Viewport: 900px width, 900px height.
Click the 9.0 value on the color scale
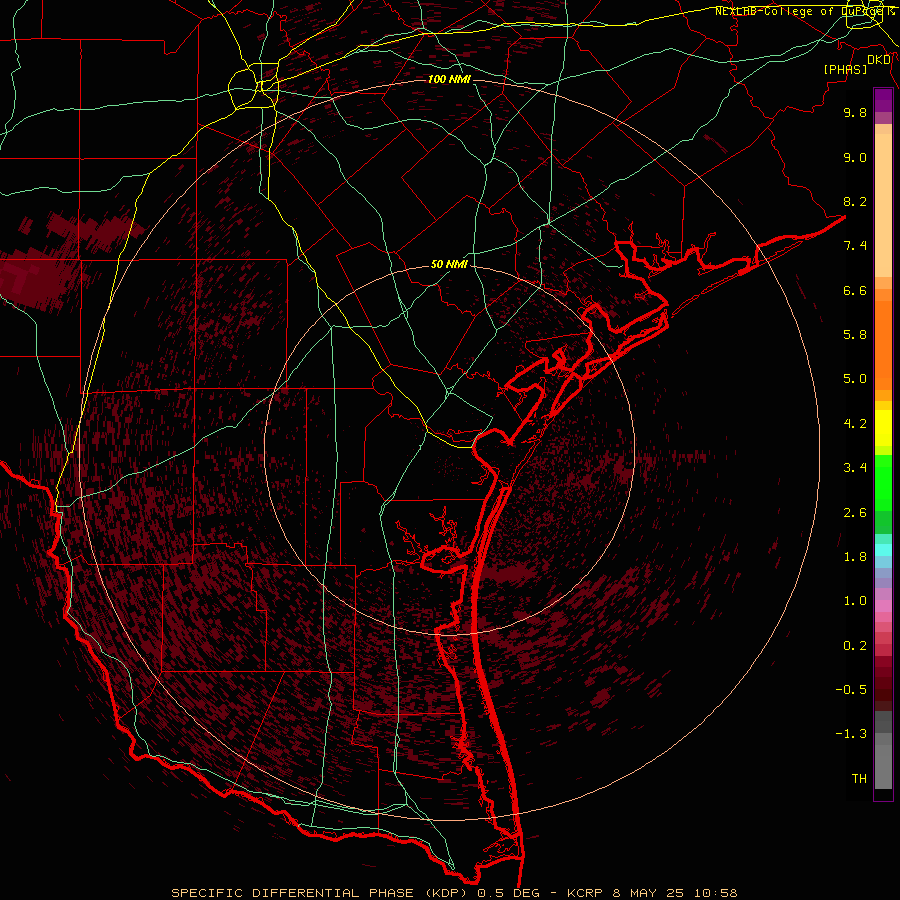pyautogui.click(x=855, y=157)
